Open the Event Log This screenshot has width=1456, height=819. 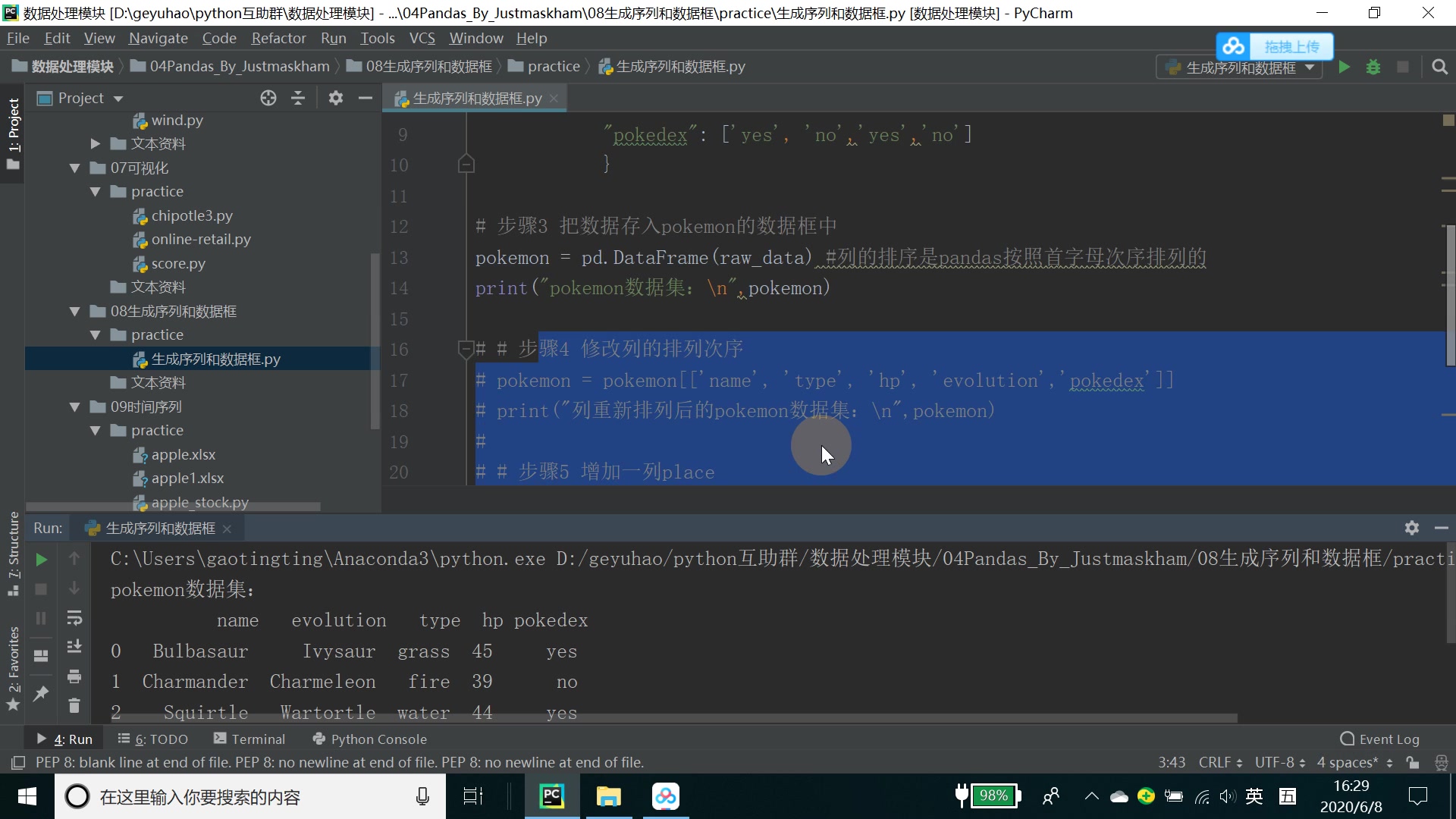point(1380,739)
